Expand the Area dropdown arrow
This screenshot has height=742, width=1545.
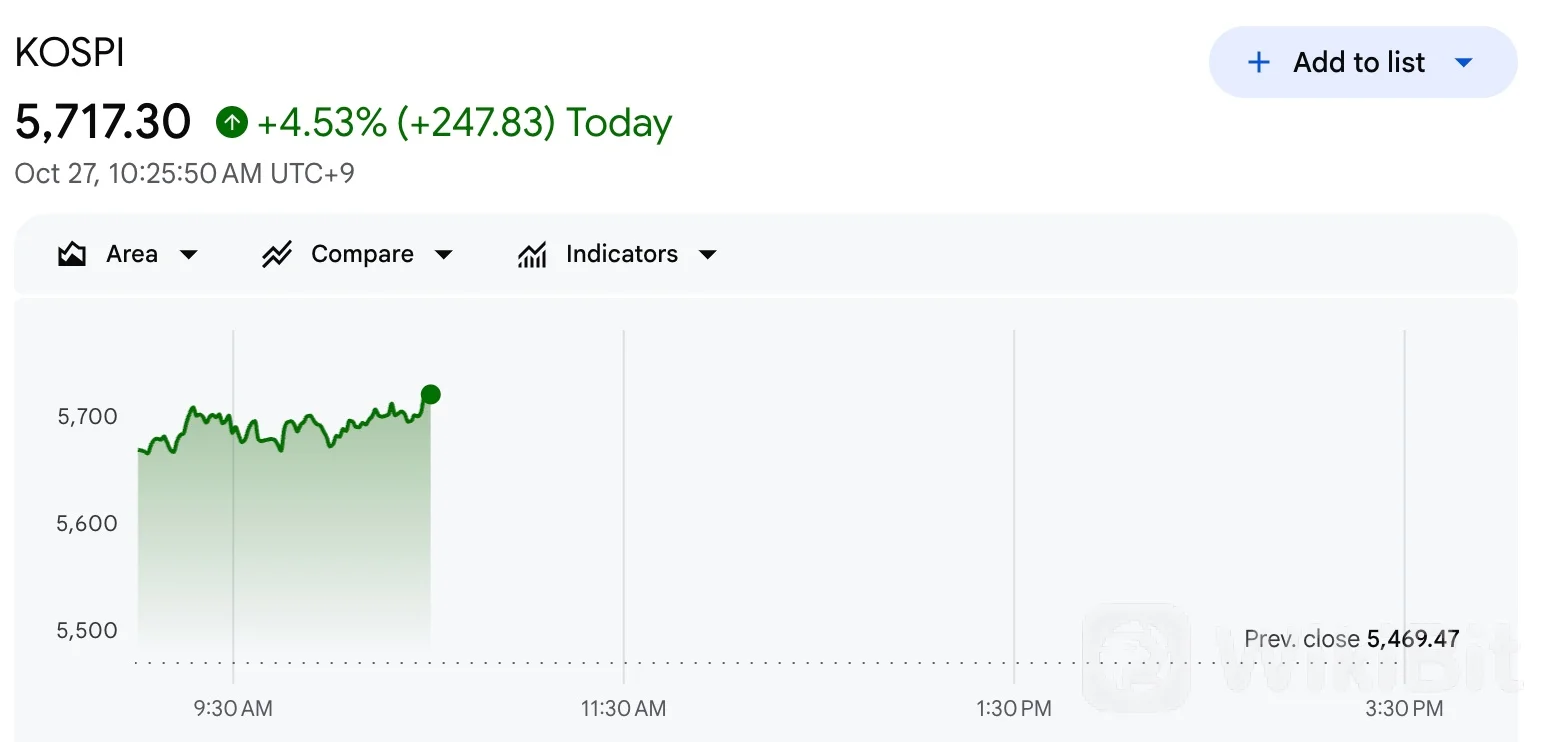click(x=188, y=255)
